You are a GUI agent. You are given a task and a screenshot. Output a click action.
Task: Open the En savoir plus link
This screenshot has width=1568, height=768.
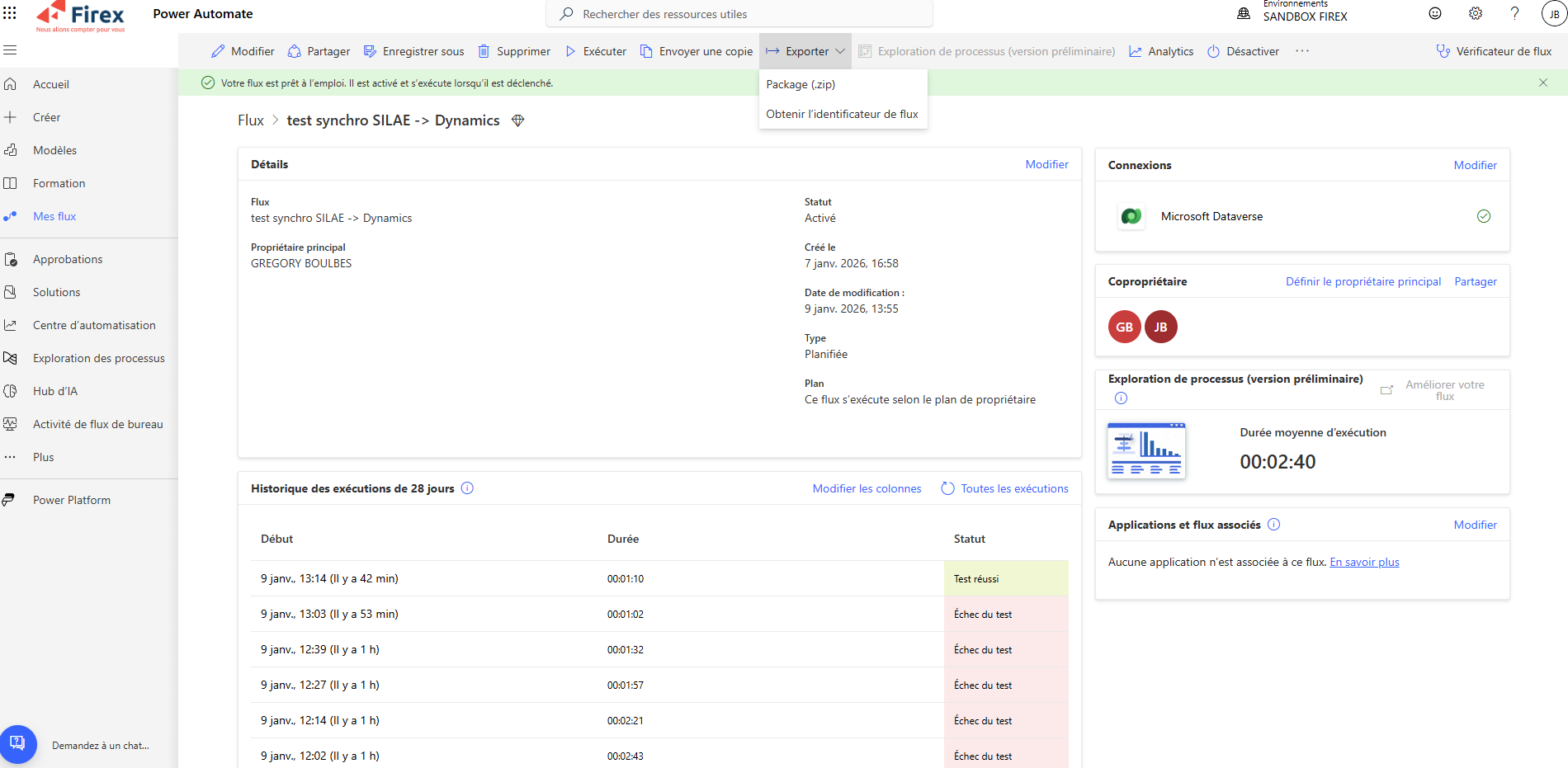tap(1364, 562)
